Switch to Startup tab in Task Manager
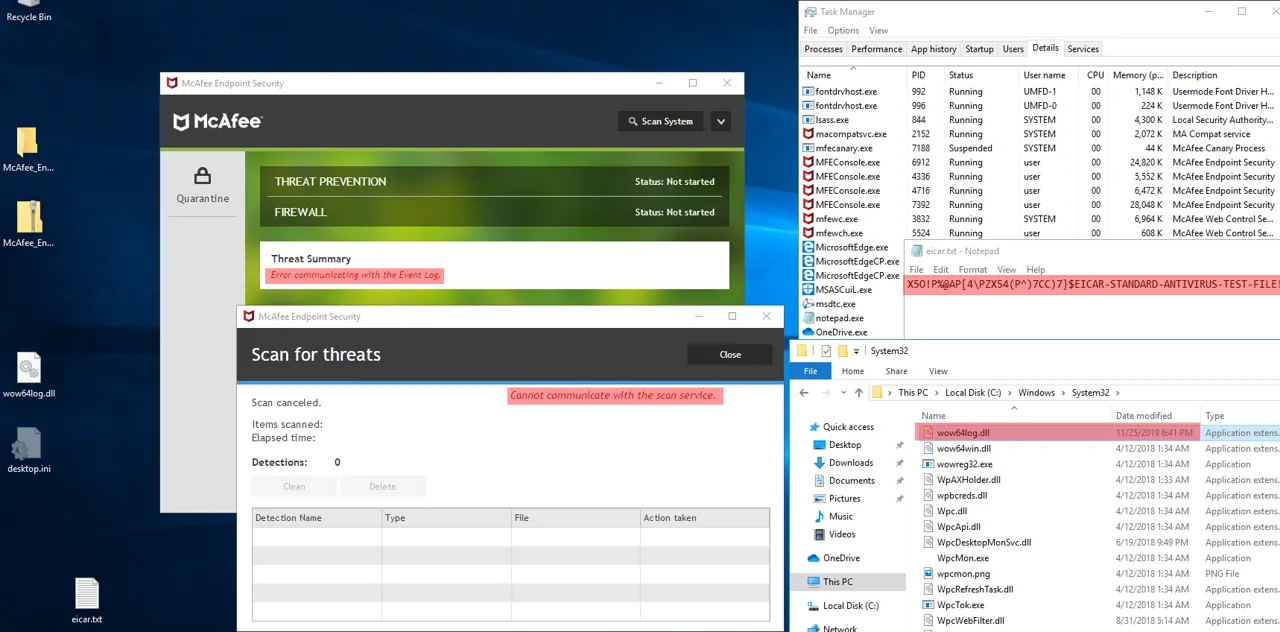This screenshot has width=1280, height=632. pyautogui.click(x=979, y=49)
